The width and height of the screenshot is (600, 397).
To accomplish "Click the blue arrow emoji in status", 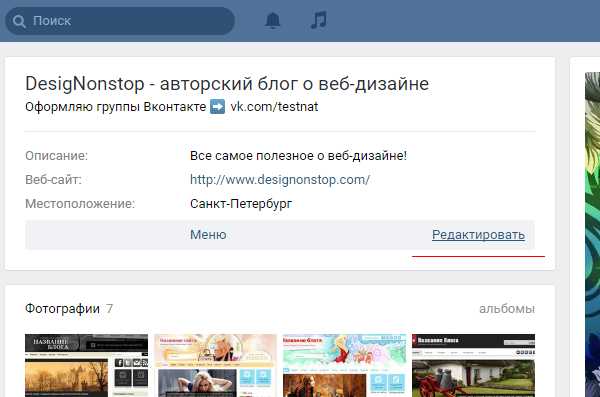I will (x=218, y=106).
